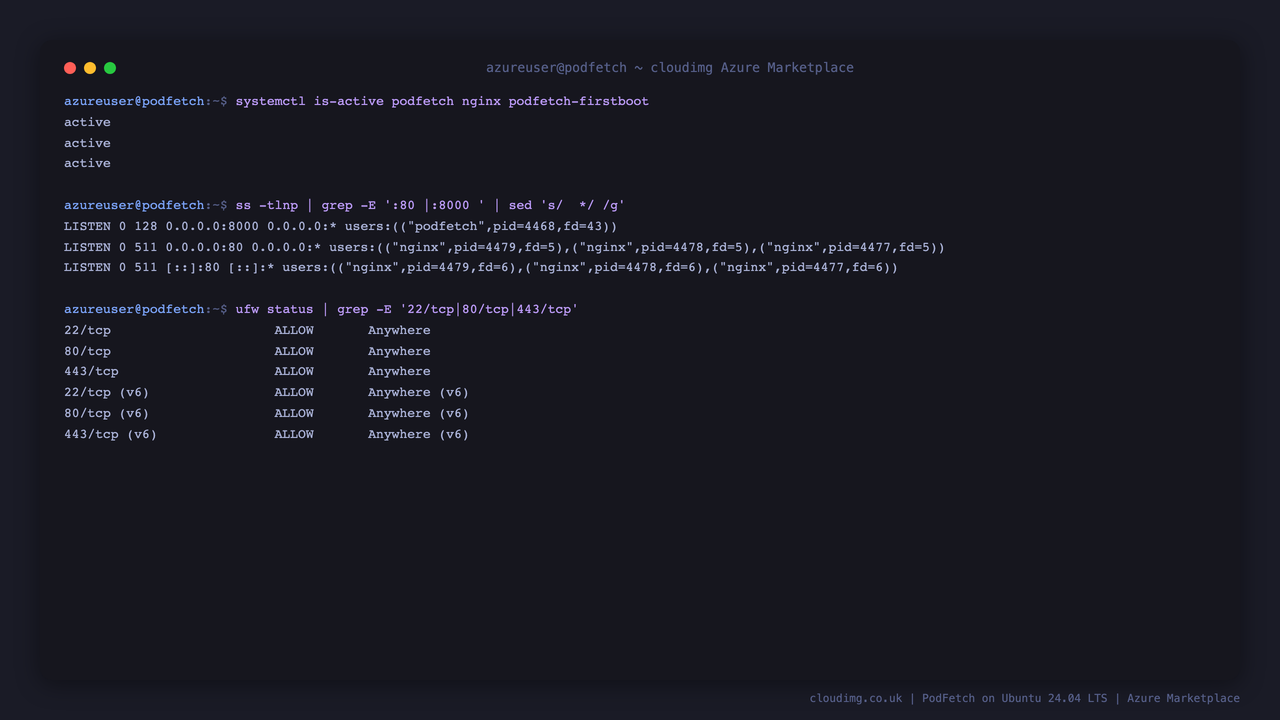Screen dimensions: 1280x720
Task: Click the '80/tcp' rule without v6
Action: 247,351
